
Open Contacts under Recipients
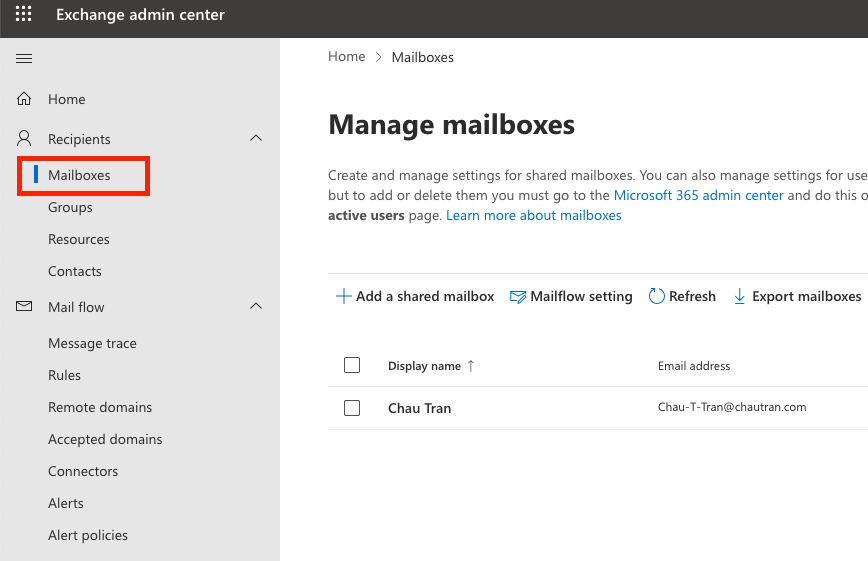75,271
